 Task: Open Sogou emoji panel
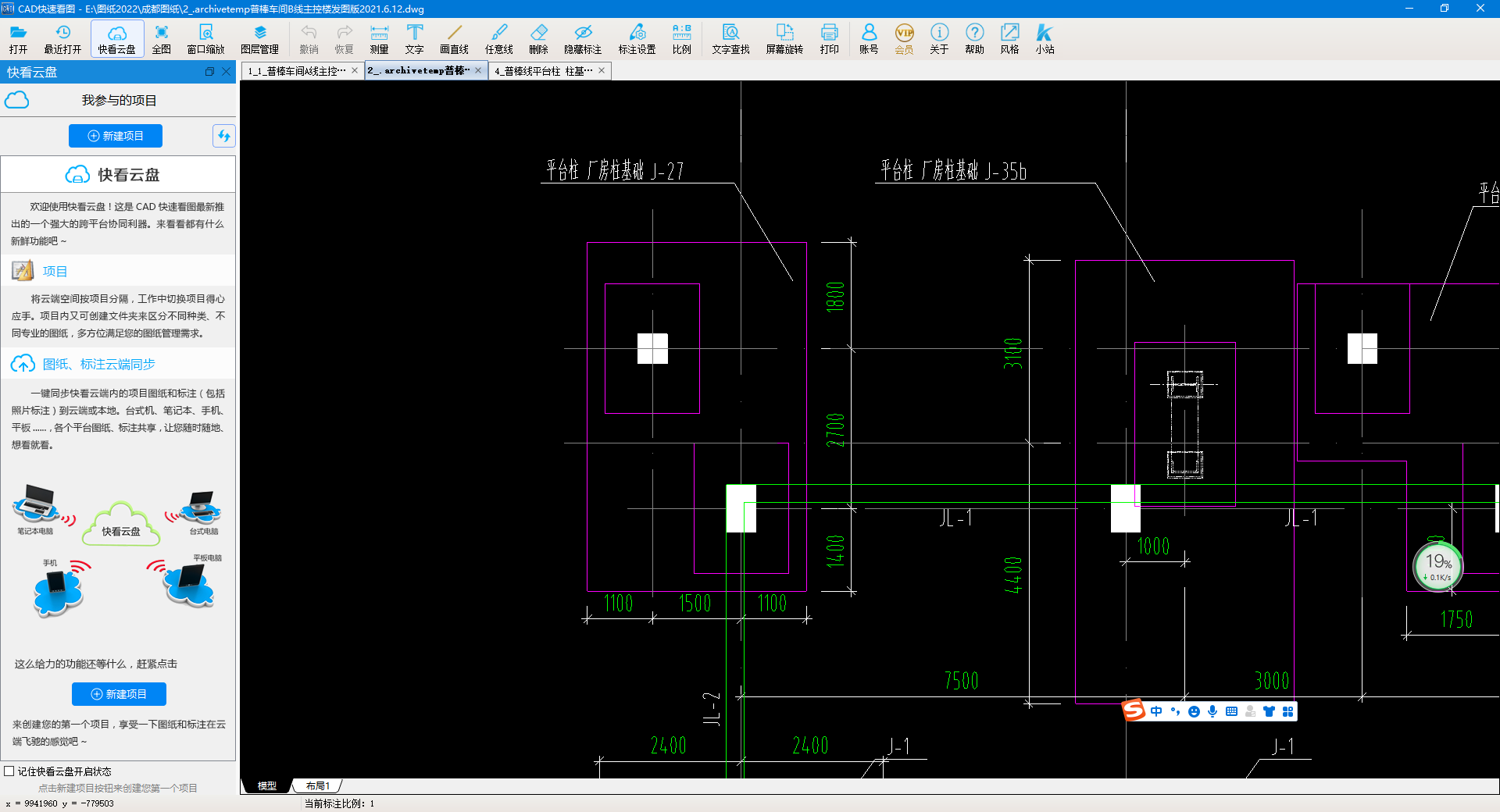(1194, 711)
